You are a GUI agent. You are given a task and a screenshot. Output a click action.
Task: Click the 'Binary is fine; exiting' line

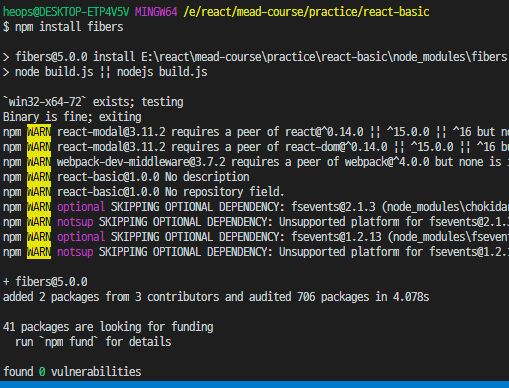tap(72, 117)
